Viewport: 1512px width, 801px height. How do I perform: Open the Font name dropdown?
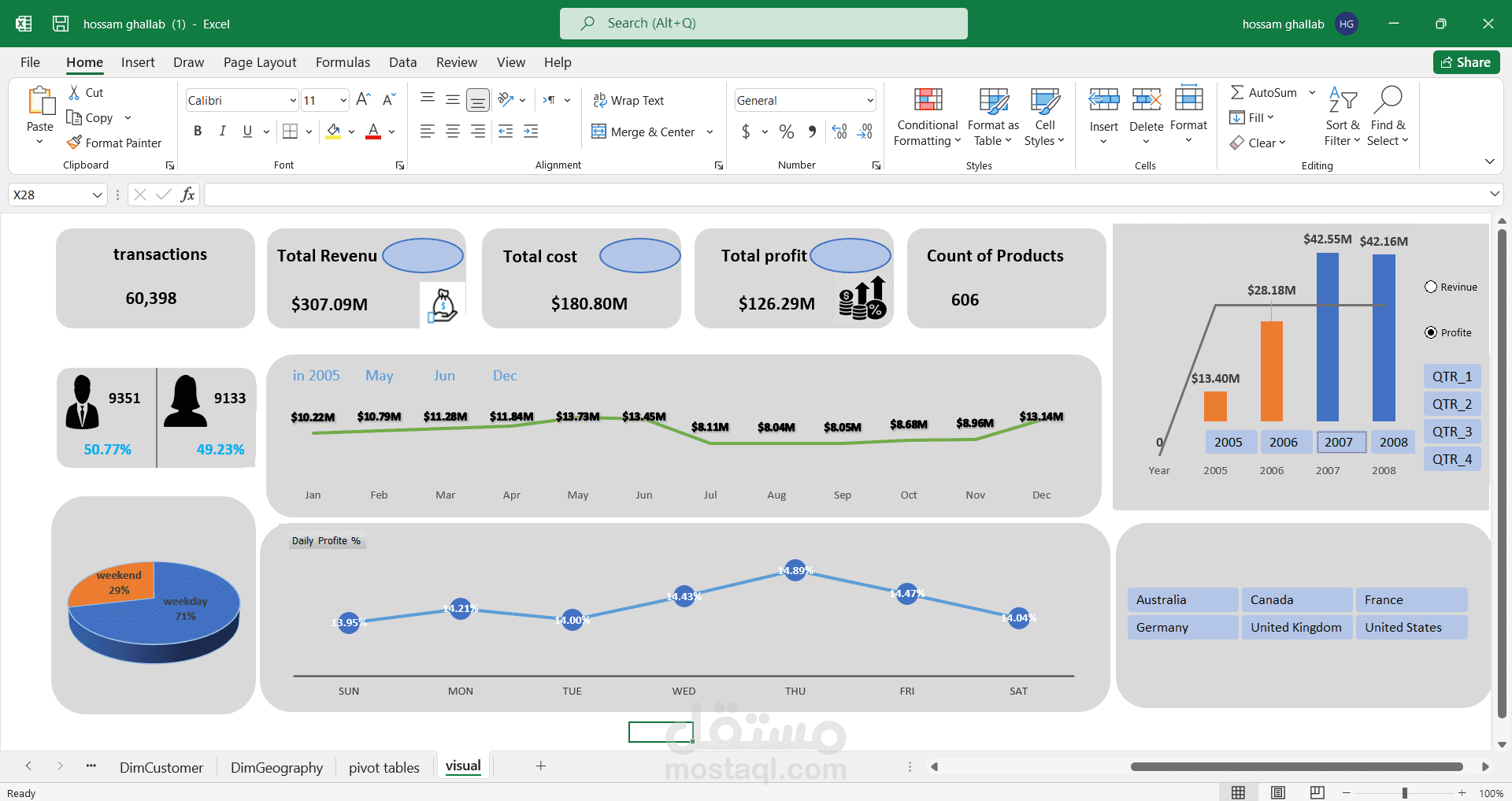(293, 100)
